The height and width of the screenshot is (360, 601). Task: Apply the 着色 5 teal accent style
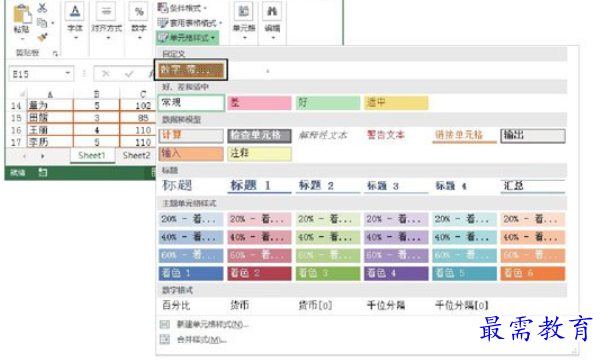(x=464, y=273)
